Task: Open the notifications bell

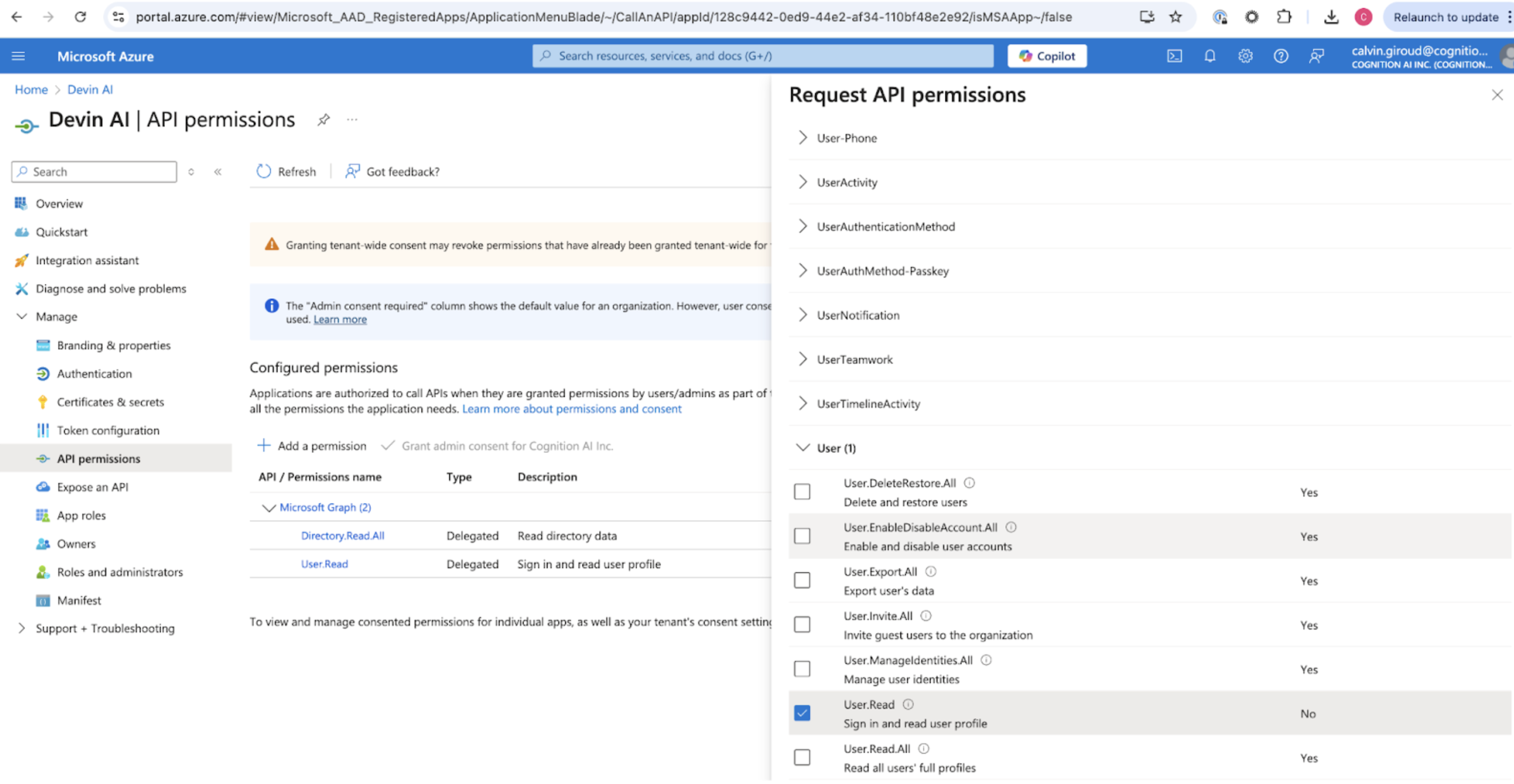Action: [1210, 56]
